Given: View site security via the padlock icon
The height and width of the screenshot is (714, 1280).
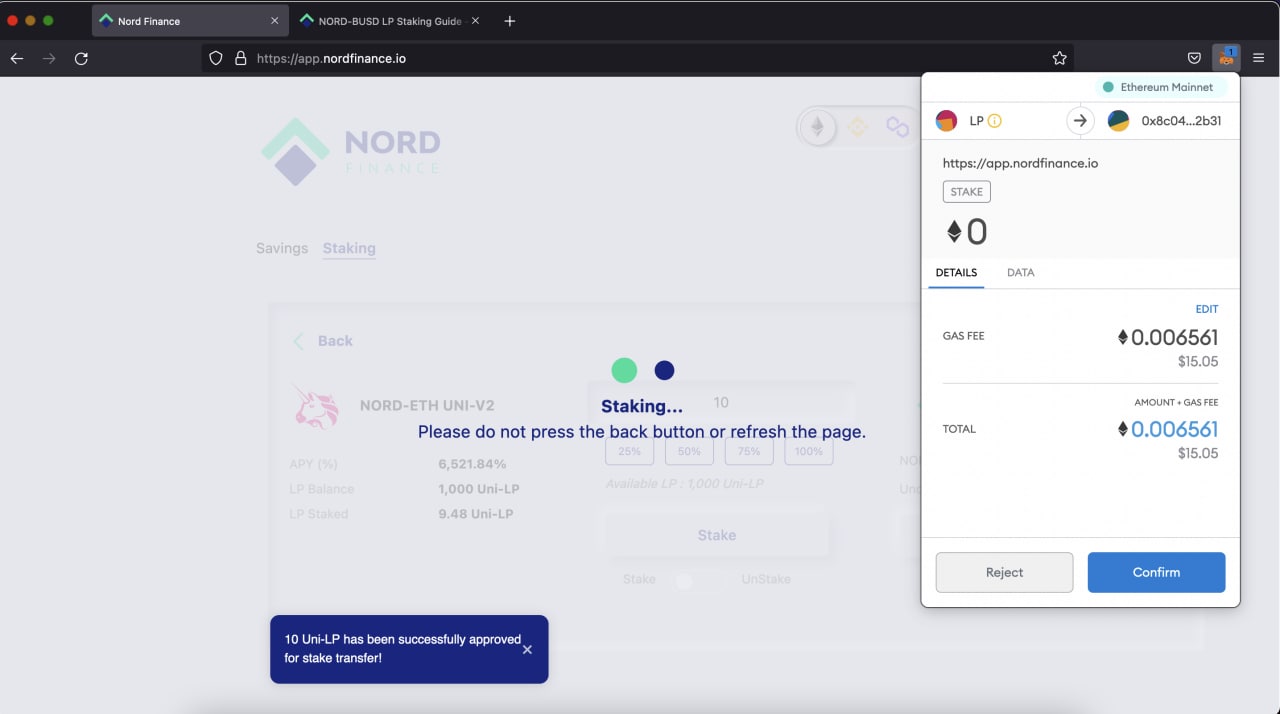Looking at the screenshot, I should tap(240, 58).
